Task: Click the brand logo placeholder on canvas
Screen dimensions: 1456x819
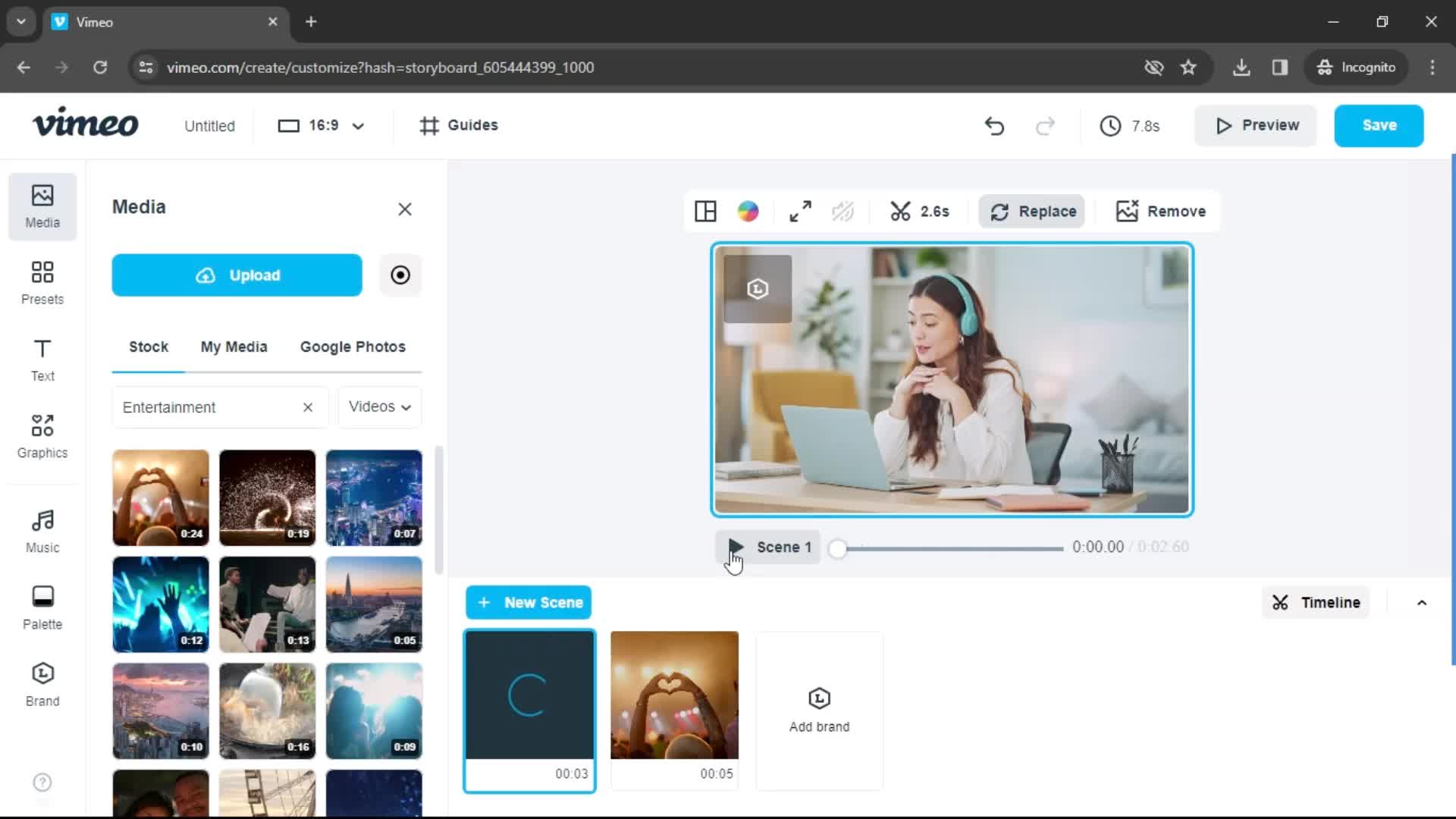Action: click(x=758, y=289)
